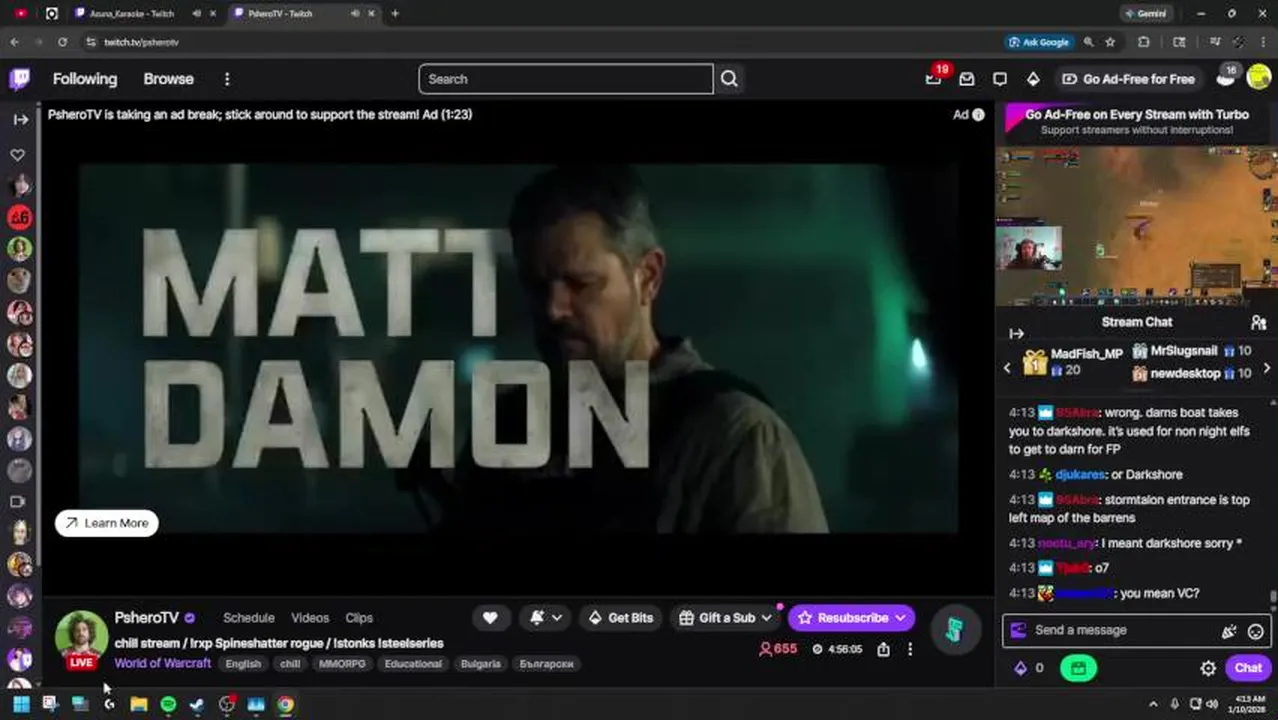The width and height of the screenshot is (1278, 720).
Task: Claim the green channel points bonus
Action: [x=1078, y=668]
